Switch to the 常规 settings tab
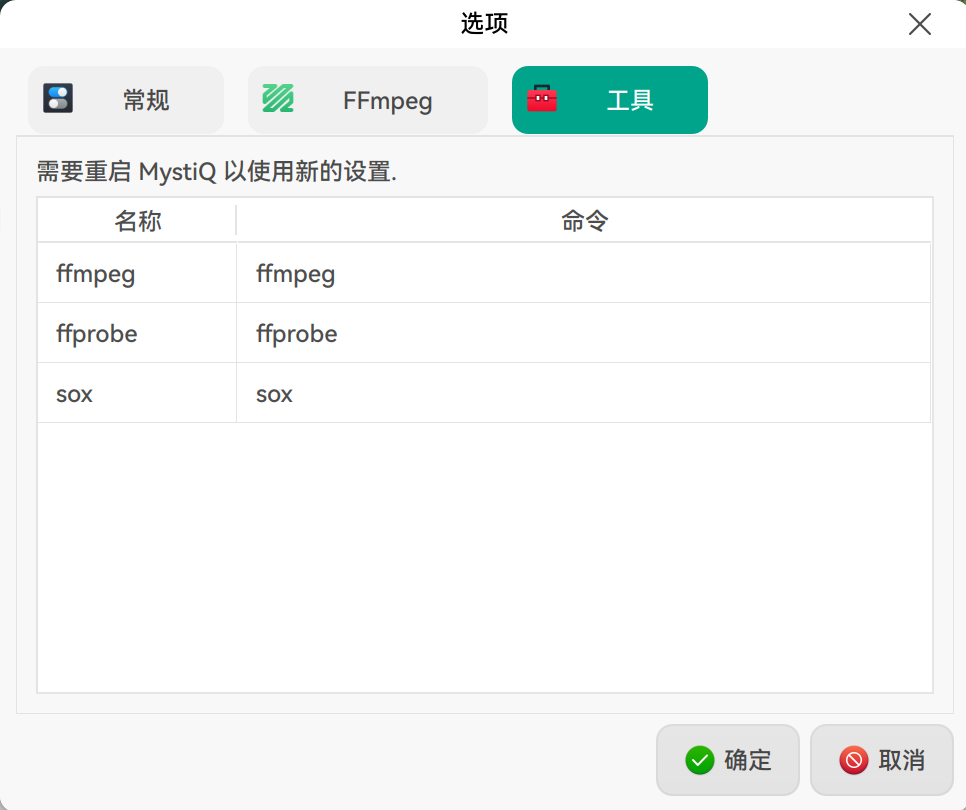The image size is (966, 810). click(x=126, y=100)
